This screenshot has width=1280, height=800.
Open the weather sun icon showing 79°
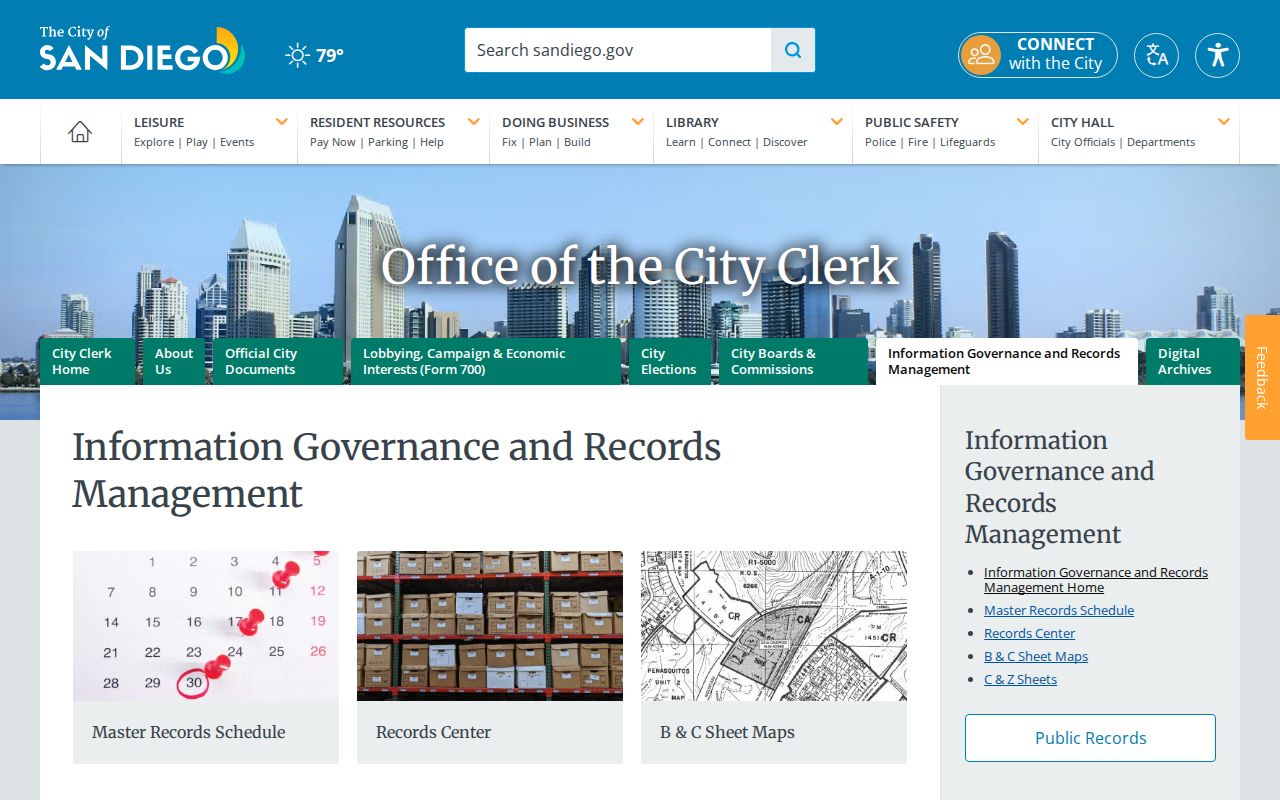click(297, 55)
